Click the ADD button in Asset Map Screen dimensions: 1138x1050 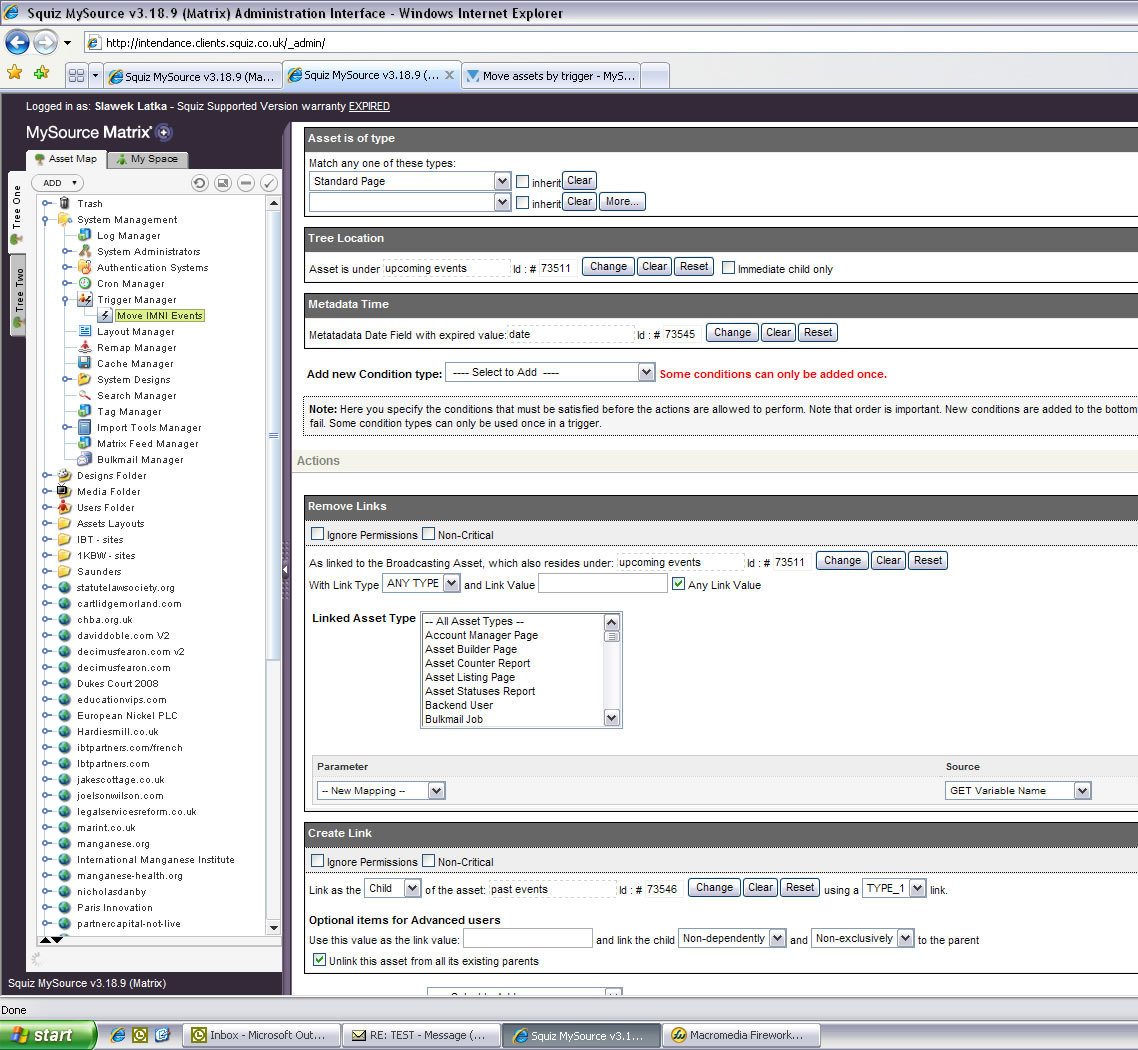point(57,183)
